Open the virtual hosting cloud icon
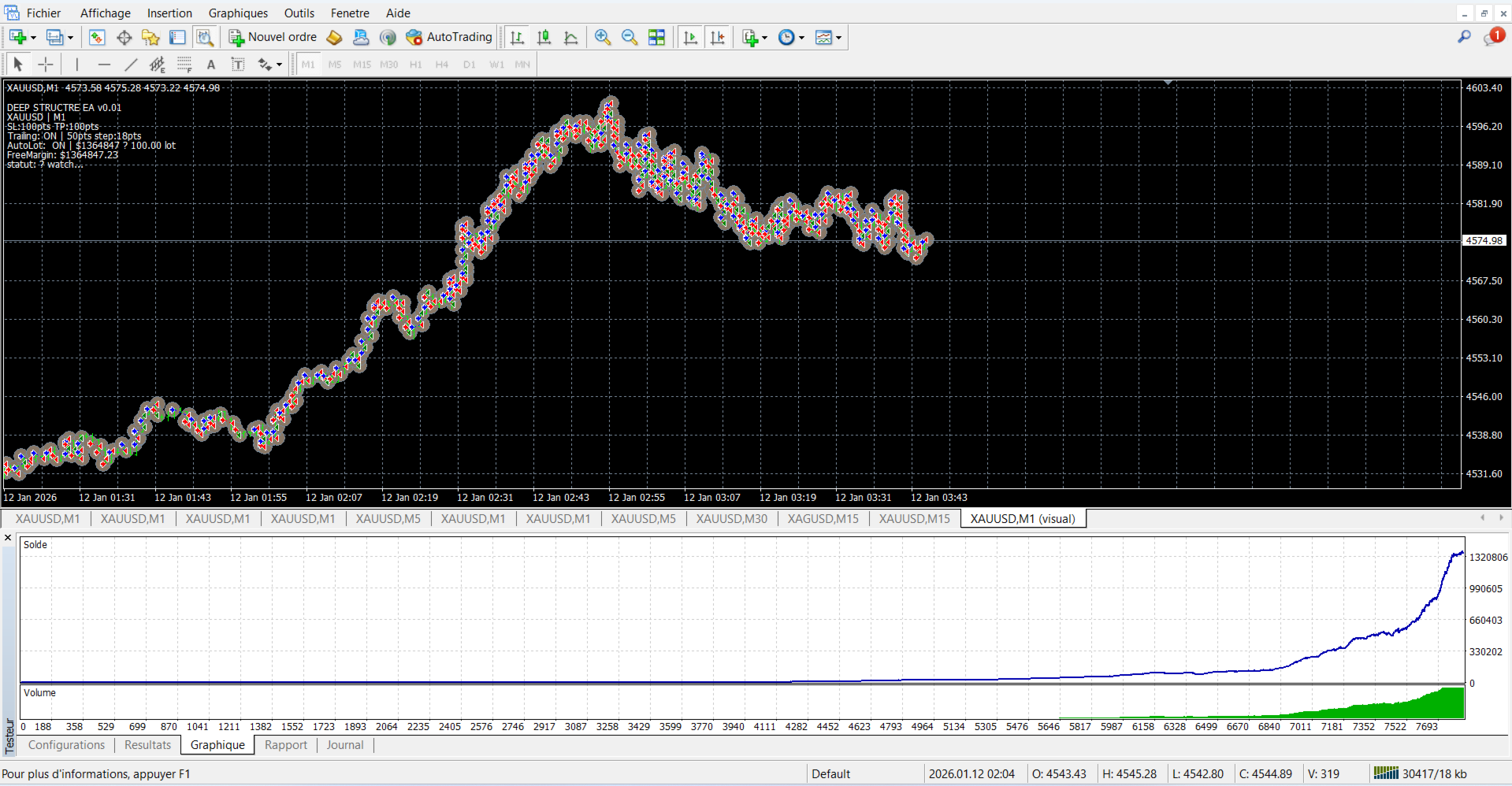 coord(361,37)
